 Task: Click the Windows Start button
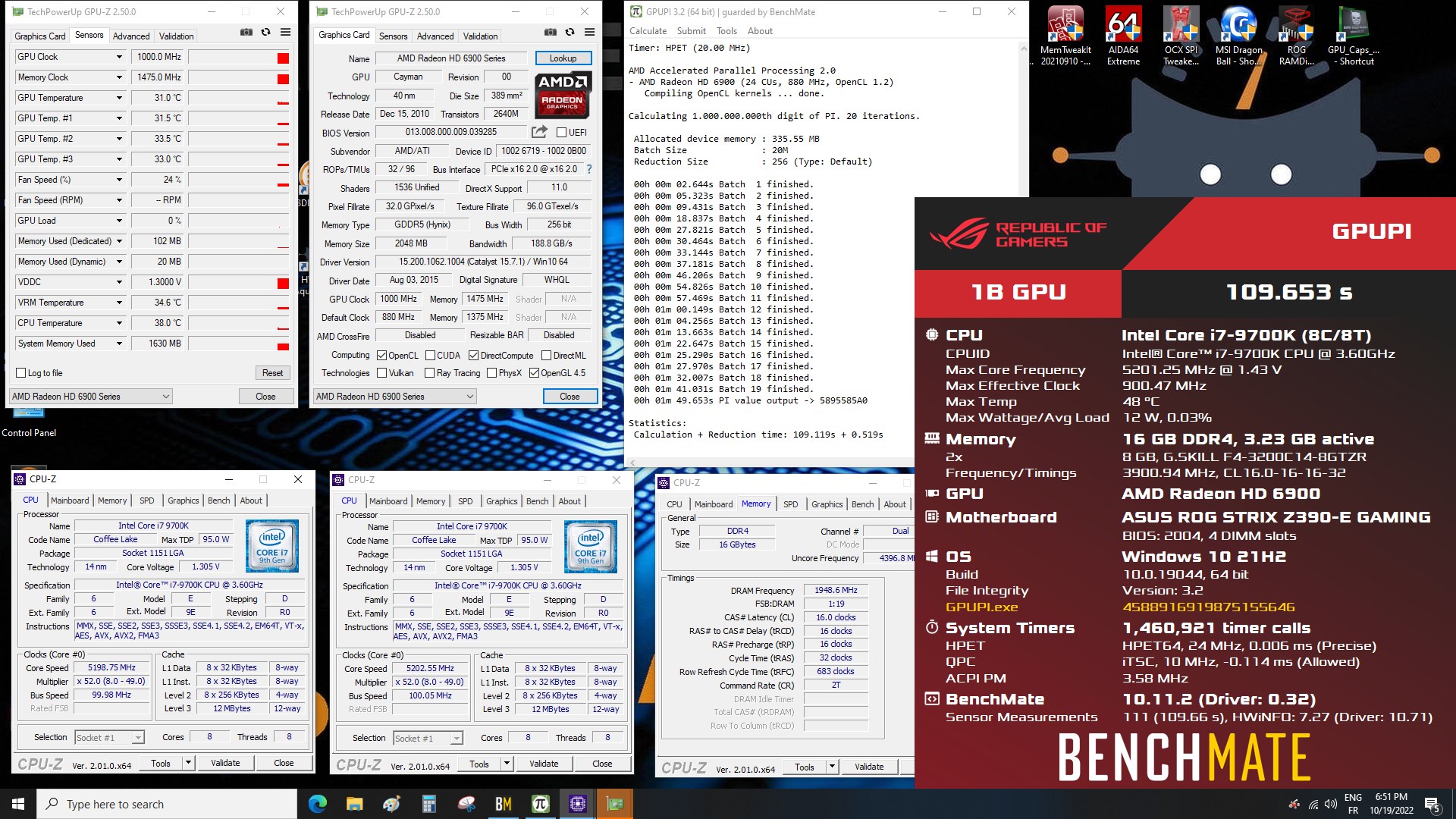(18, 804)
